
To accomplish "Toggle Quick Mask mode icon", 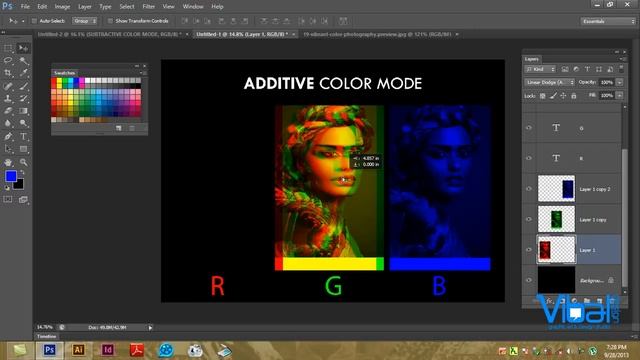I will pos(8,199).
